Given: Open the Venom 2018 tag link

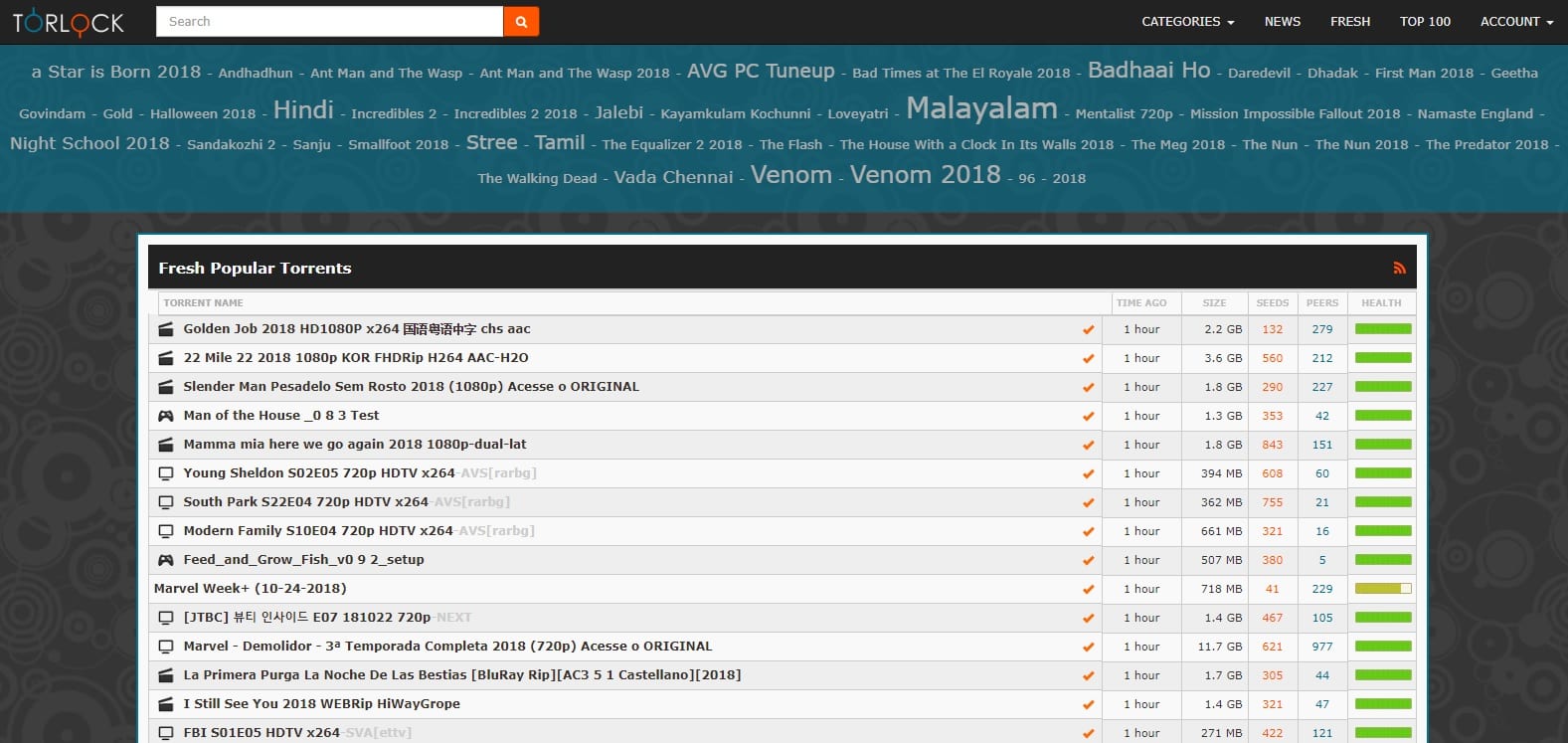Looking at the screenshot, I should [925, 175].
